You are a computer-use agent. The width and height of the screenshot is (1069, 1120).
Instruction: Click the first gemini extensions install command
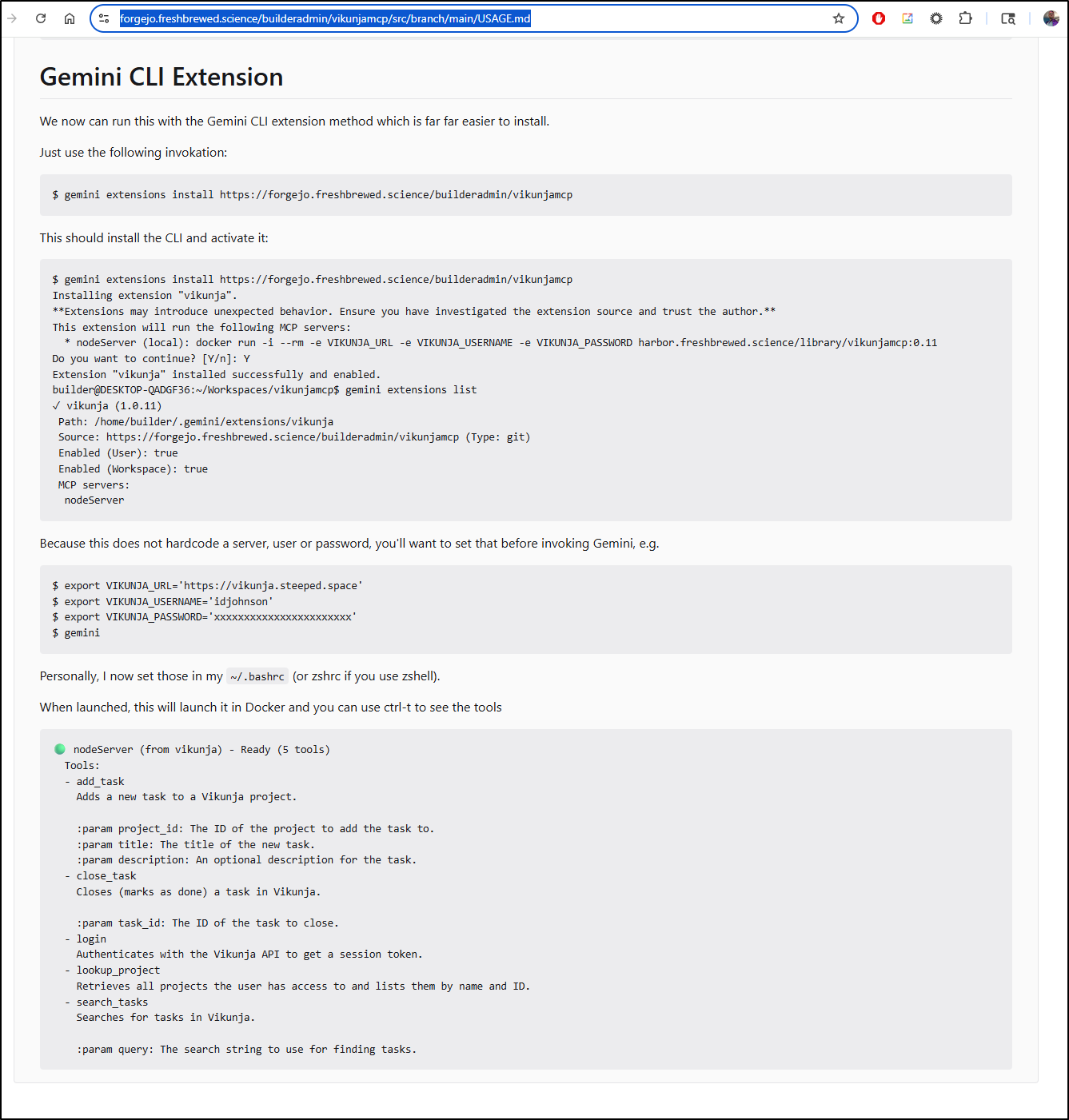[x=313, y=195]
